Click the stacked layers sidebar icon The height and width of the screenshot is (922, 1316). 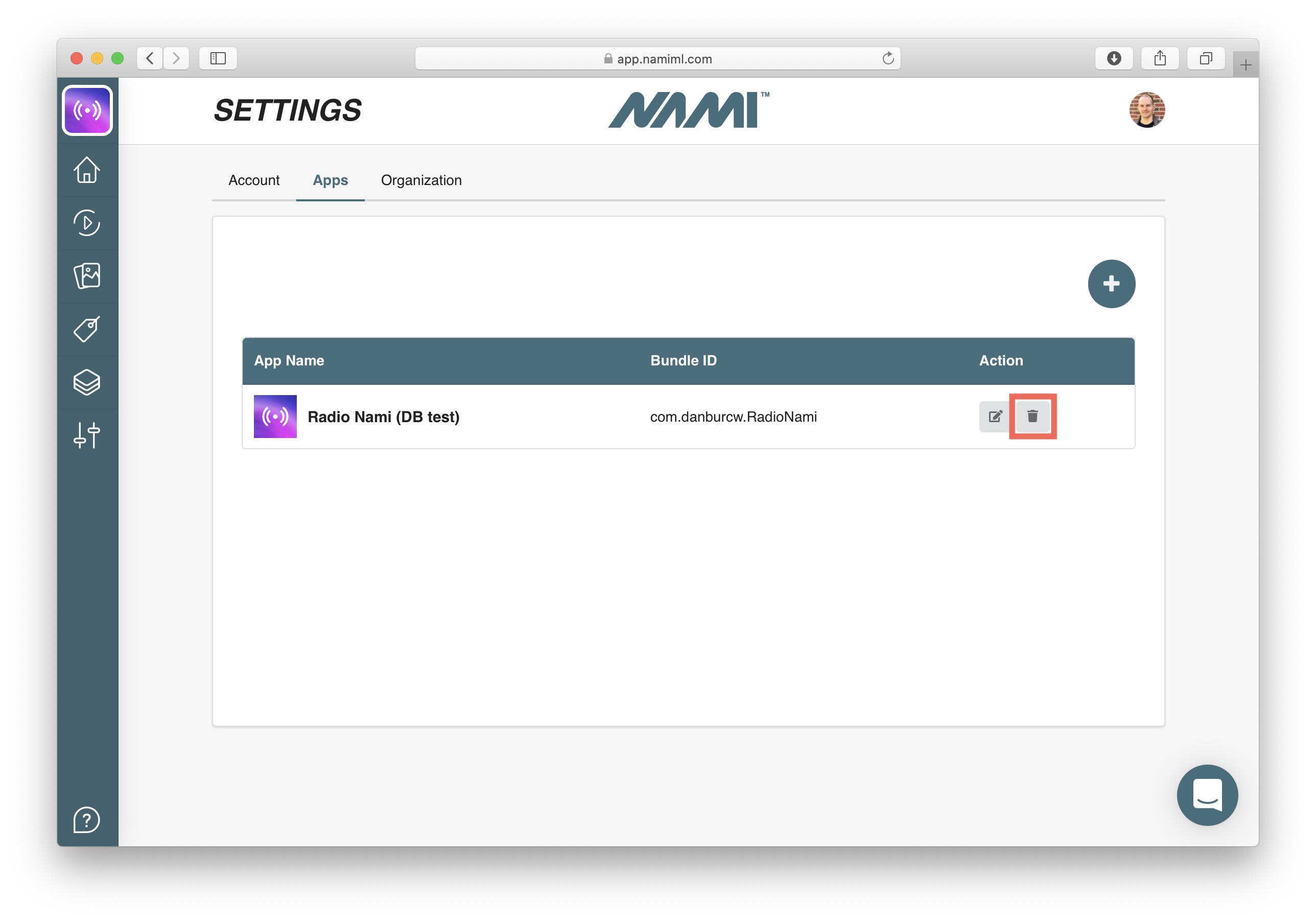tap(87, 382)
